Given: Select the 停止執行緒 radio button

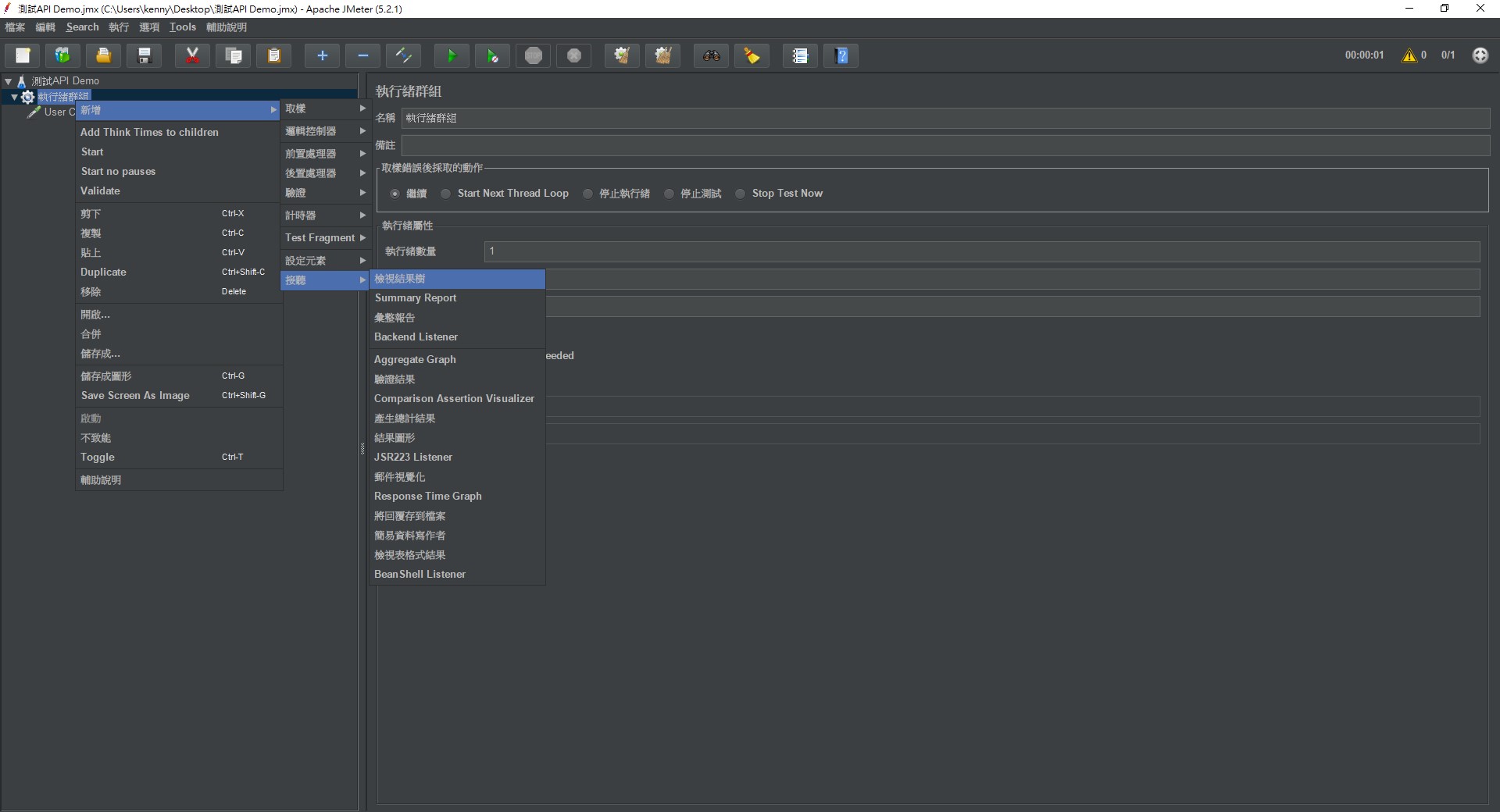Looking at the screenshot, I should pyautogui.click(x=587, y=194).
